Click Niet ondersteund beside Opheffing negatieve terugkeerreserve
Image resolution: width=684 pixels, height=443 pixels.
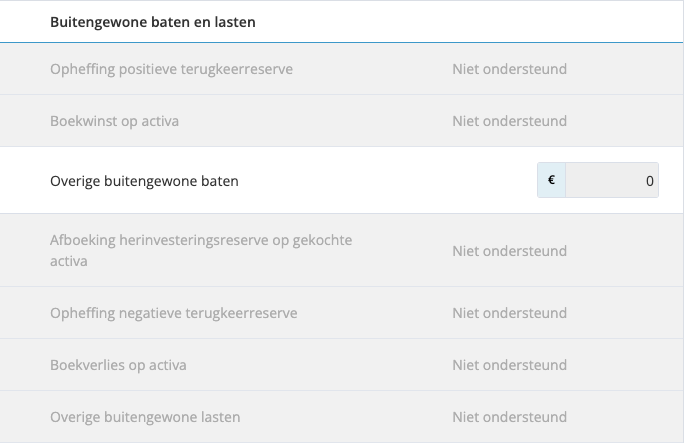coord(509,313)
